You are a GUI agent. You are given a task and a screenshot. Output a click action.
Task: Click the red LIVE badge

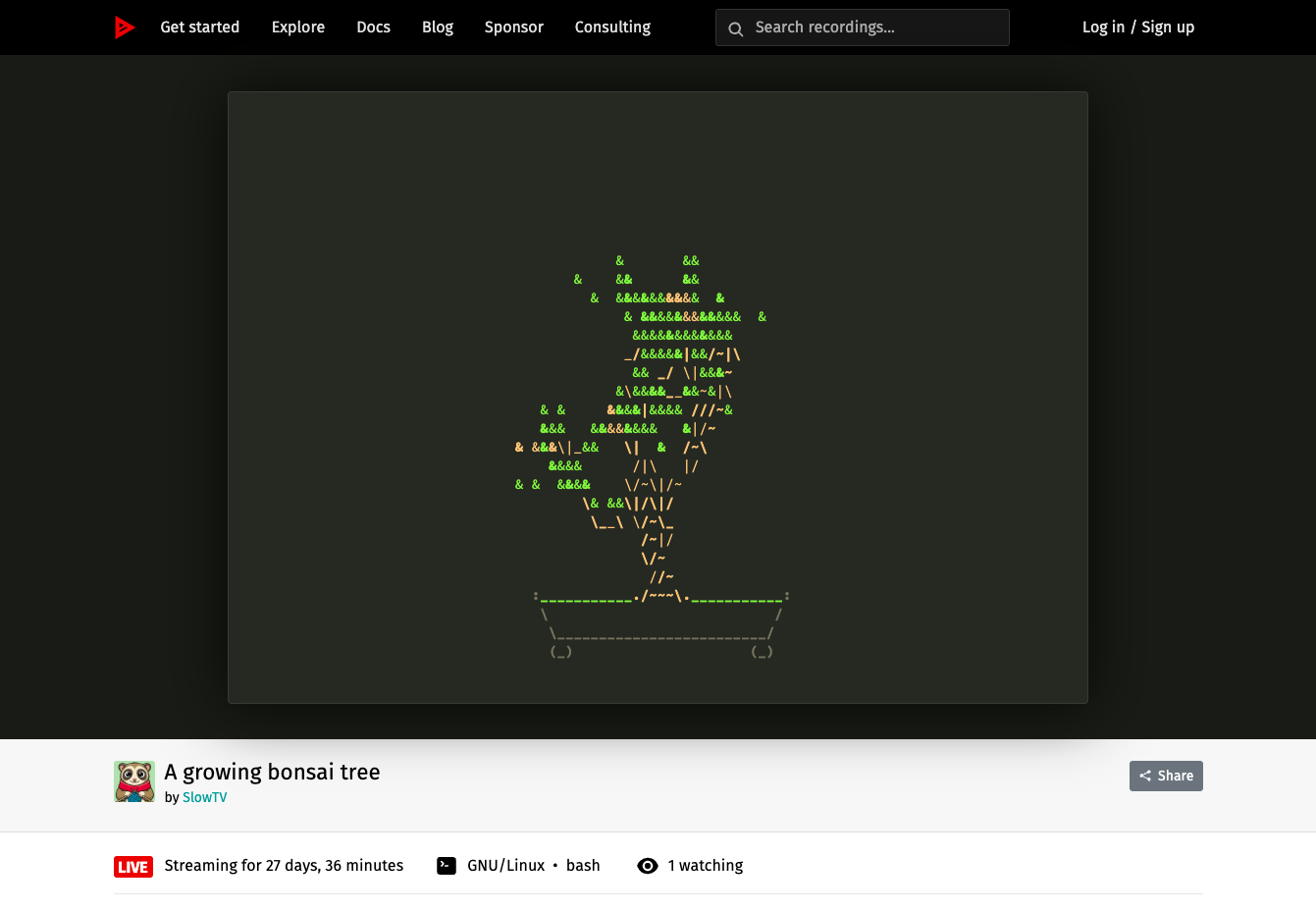133,867
